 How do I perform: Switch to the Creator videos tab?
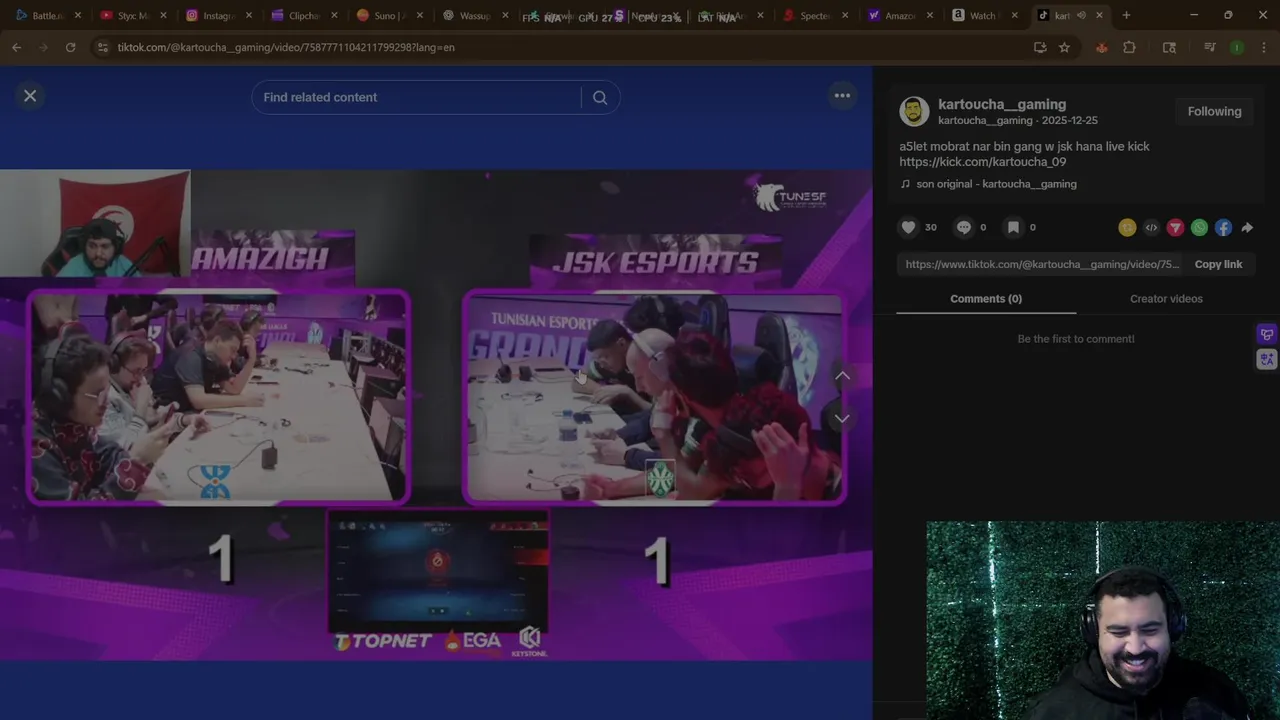click(x=1166, y=298)
